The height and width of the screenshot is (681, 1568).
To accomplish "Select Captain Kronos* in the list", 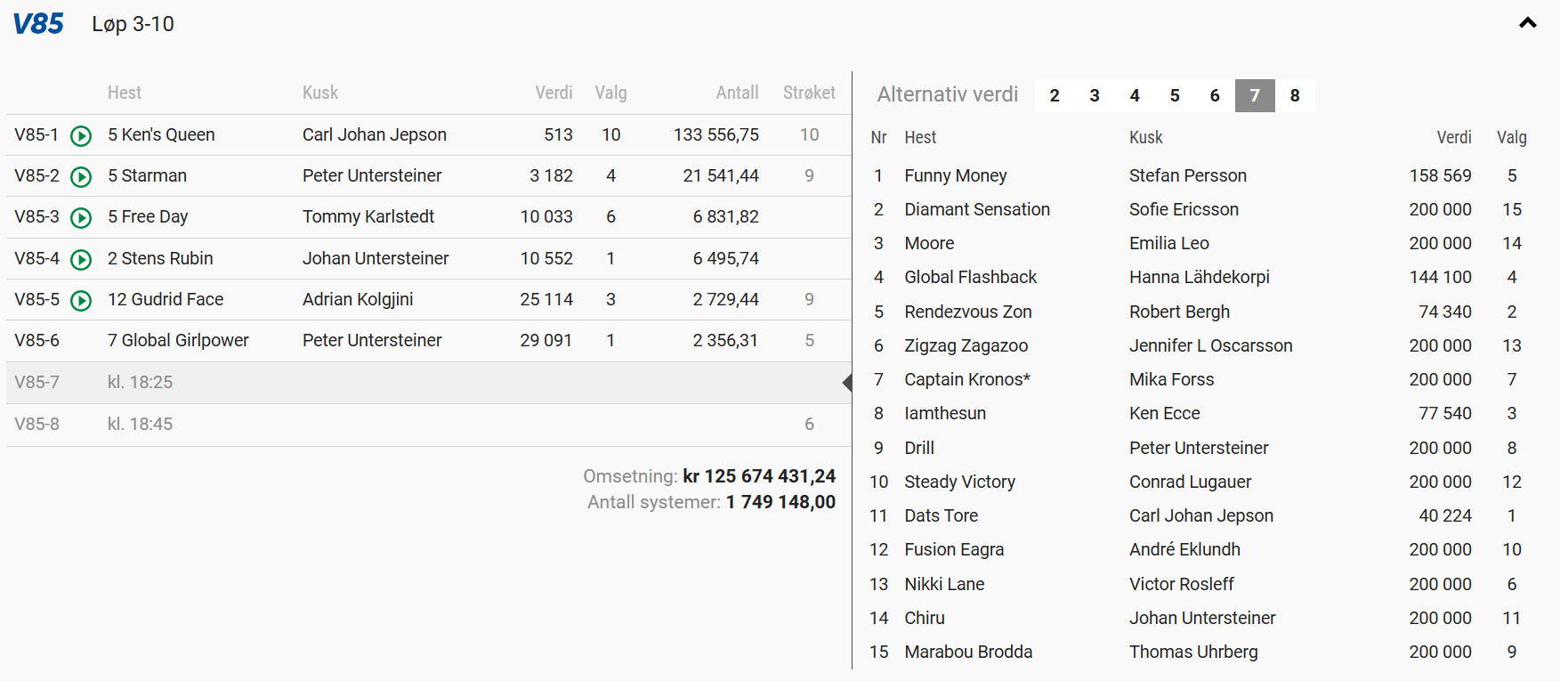I will click(x=967, y=379).
